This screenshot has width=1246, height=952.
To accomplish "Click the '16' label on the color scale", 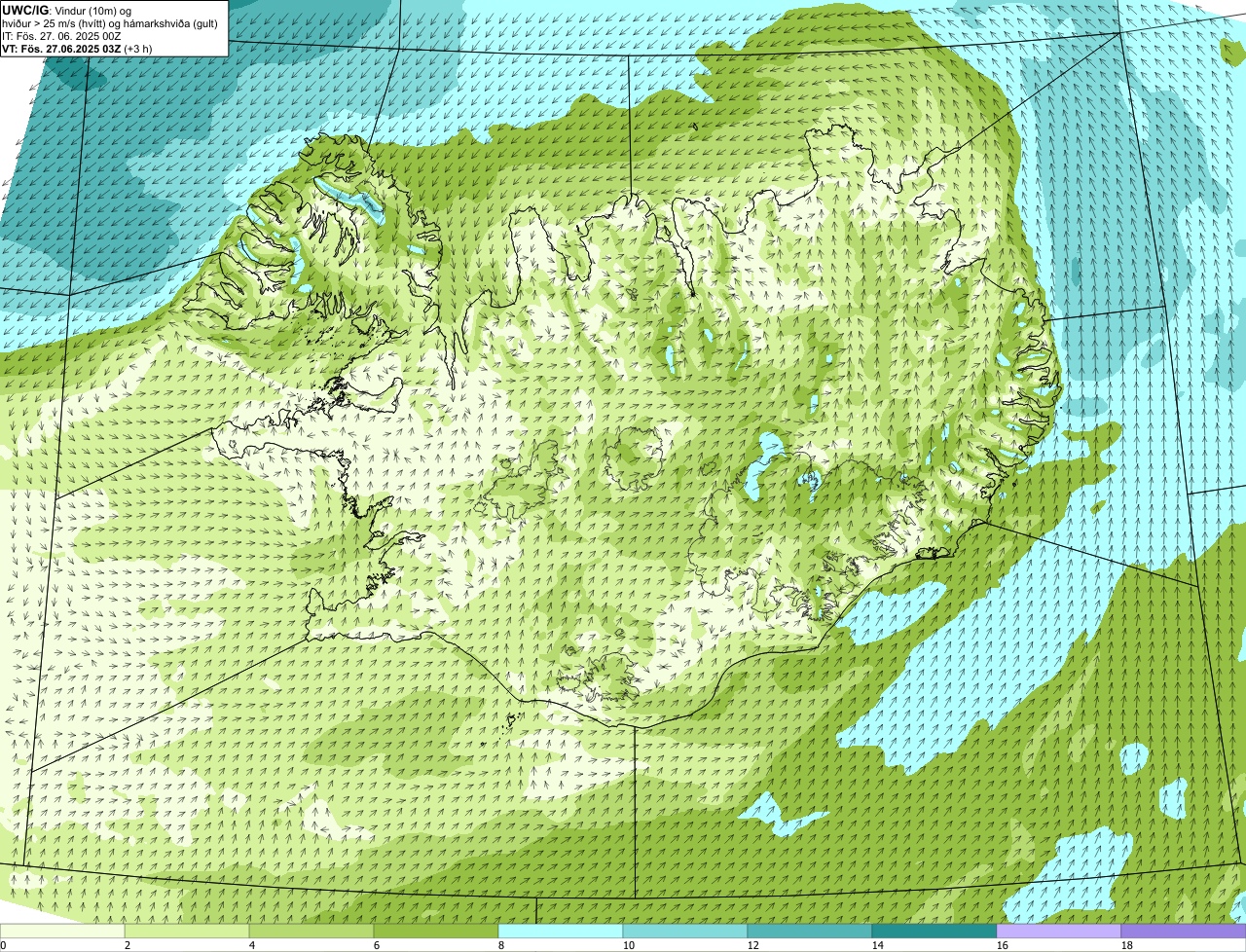I will [1003, 945].
